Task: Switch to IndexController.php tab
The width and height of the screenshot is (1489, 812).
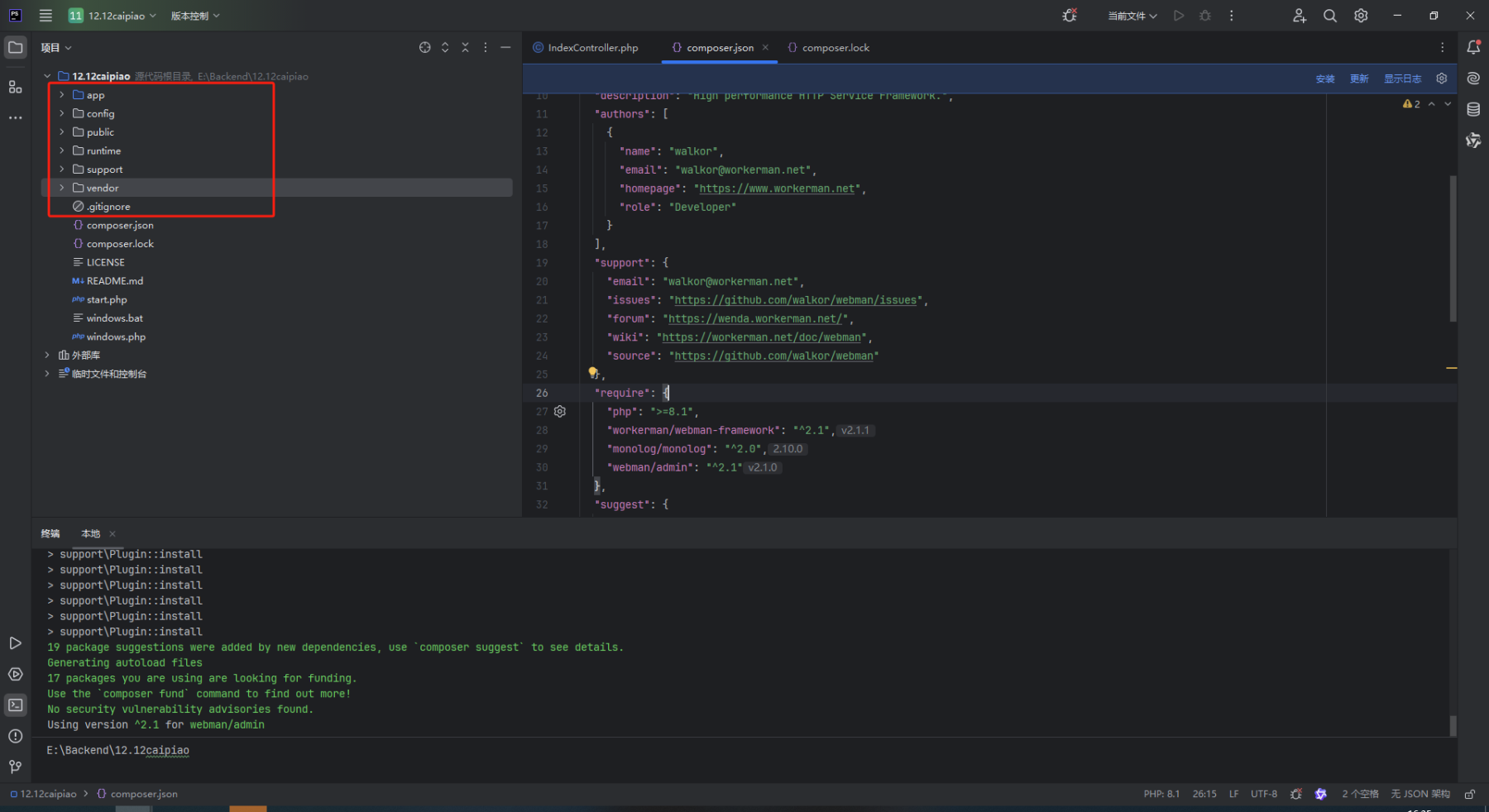Action: [586, 48]
